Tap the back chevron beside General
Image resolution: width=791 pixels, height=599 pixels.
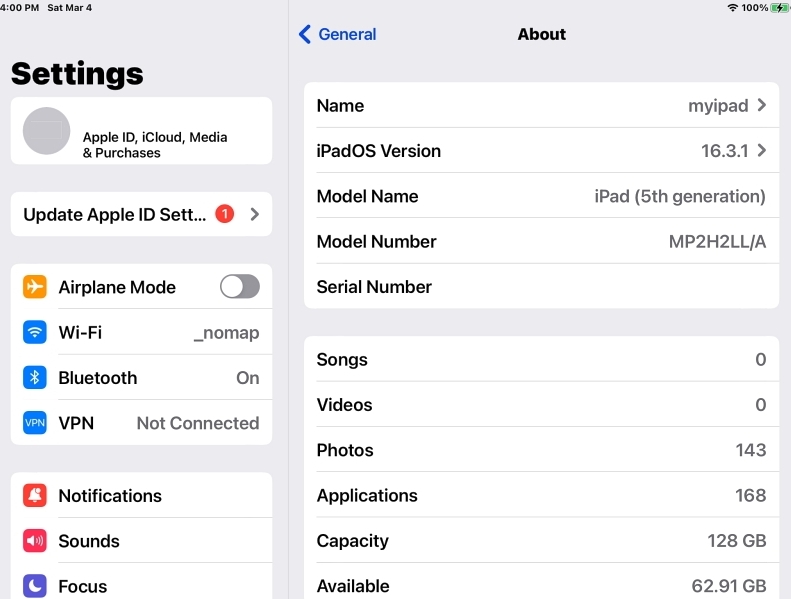pyautogui.click(x=305, y=34)
